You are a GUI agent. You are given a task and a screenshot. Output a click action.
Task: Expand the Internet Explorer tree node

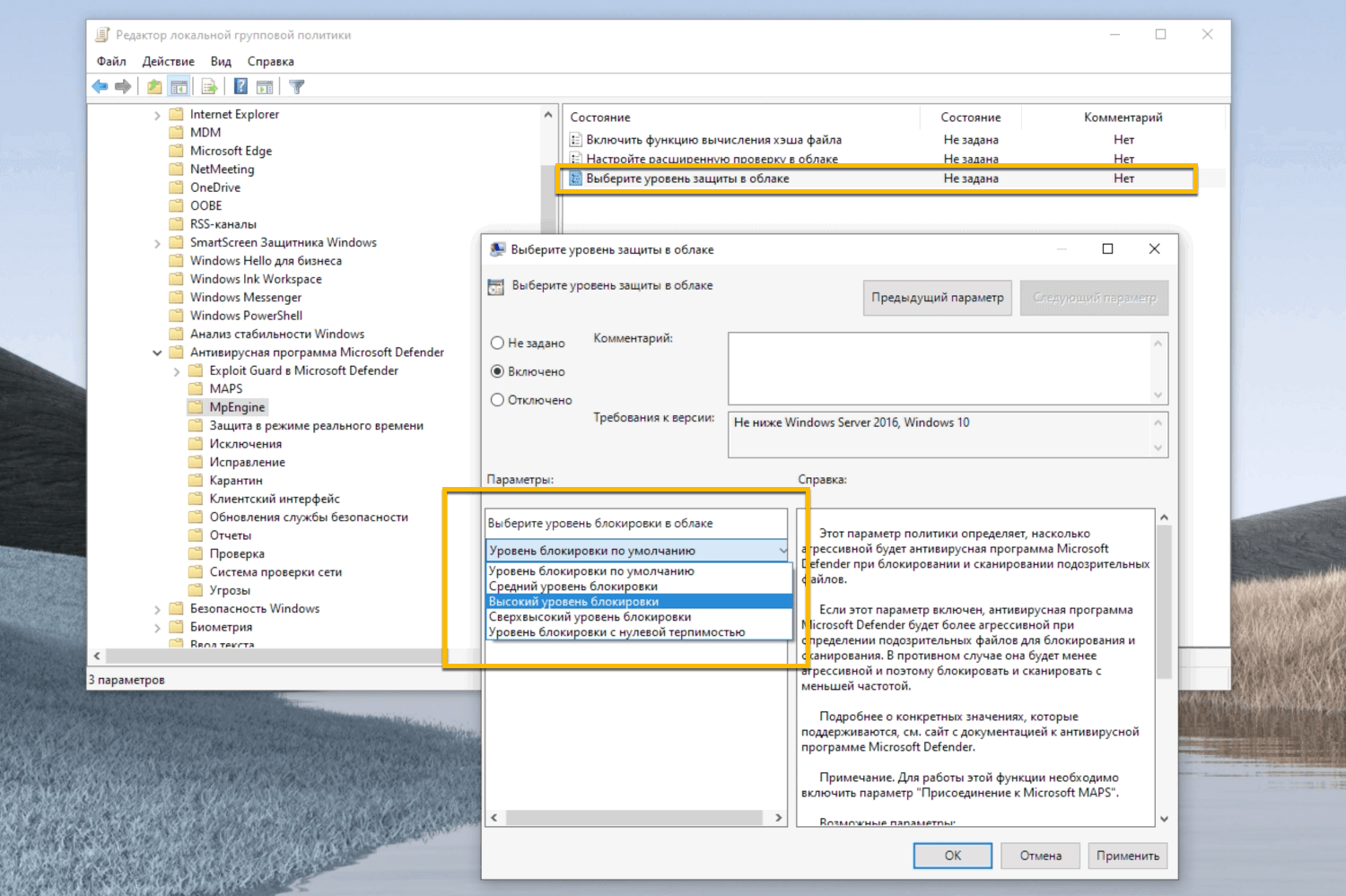(x=157, y=115)
